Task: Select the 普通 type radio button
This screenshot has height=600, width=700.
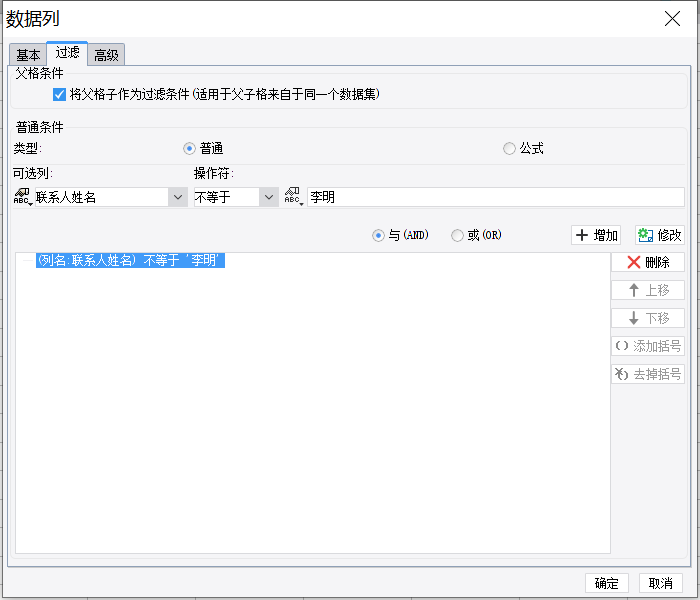Action: pyautogui.click(x=189, y=148)
